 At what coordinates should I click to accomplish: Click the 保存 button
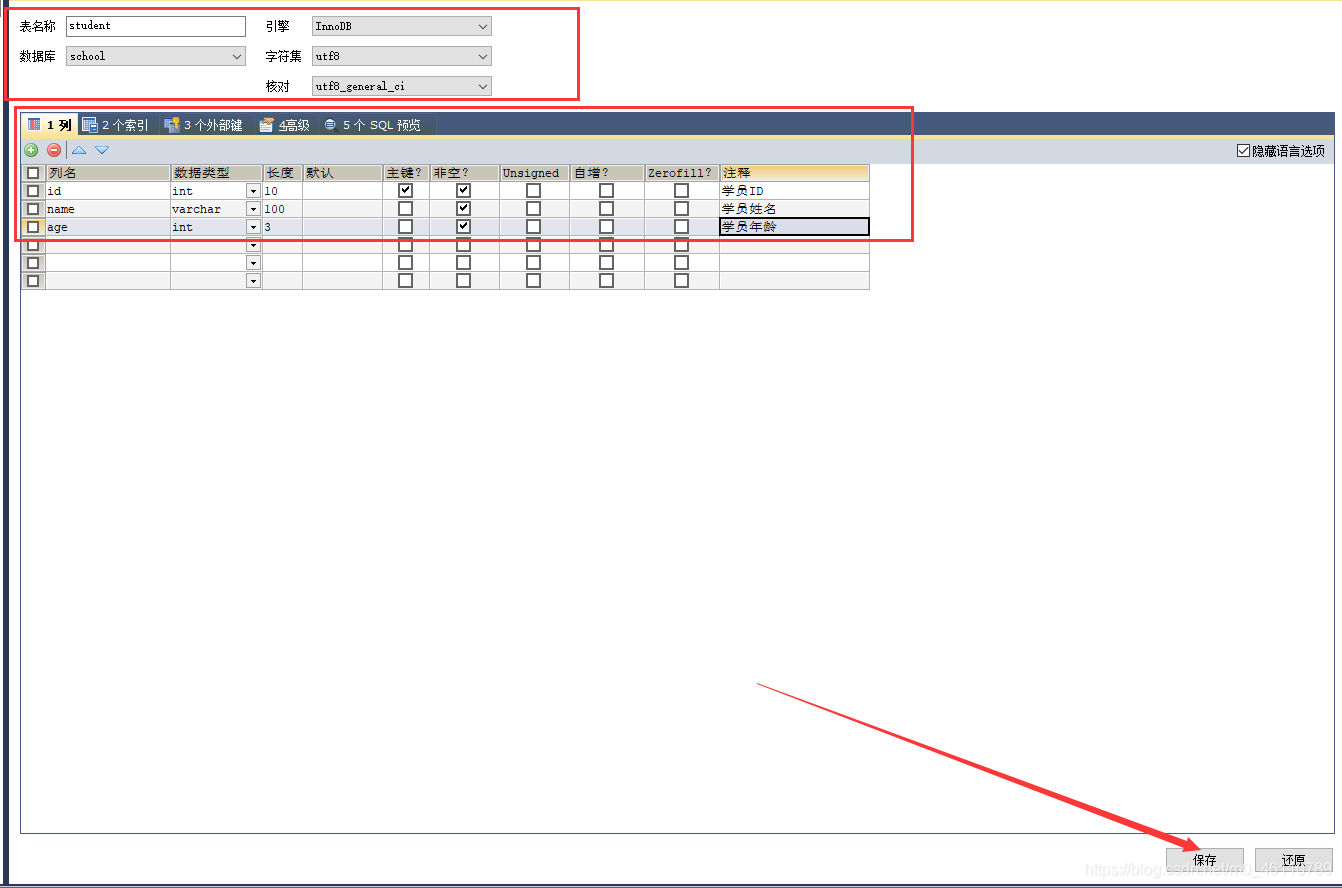(1205, 860)
